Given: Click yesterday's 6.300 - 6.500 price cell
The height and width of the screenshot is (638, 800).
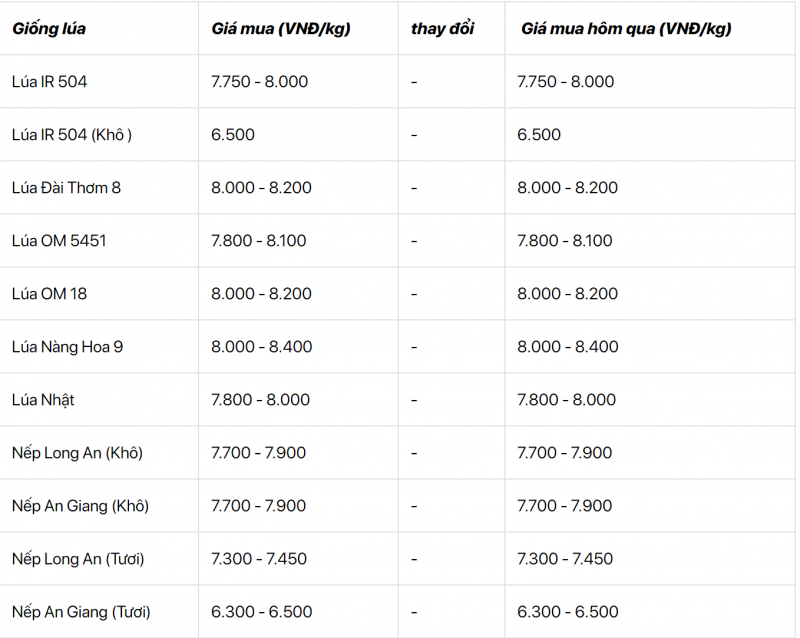Looking at the screenshot, I should [x=567, y=612].
